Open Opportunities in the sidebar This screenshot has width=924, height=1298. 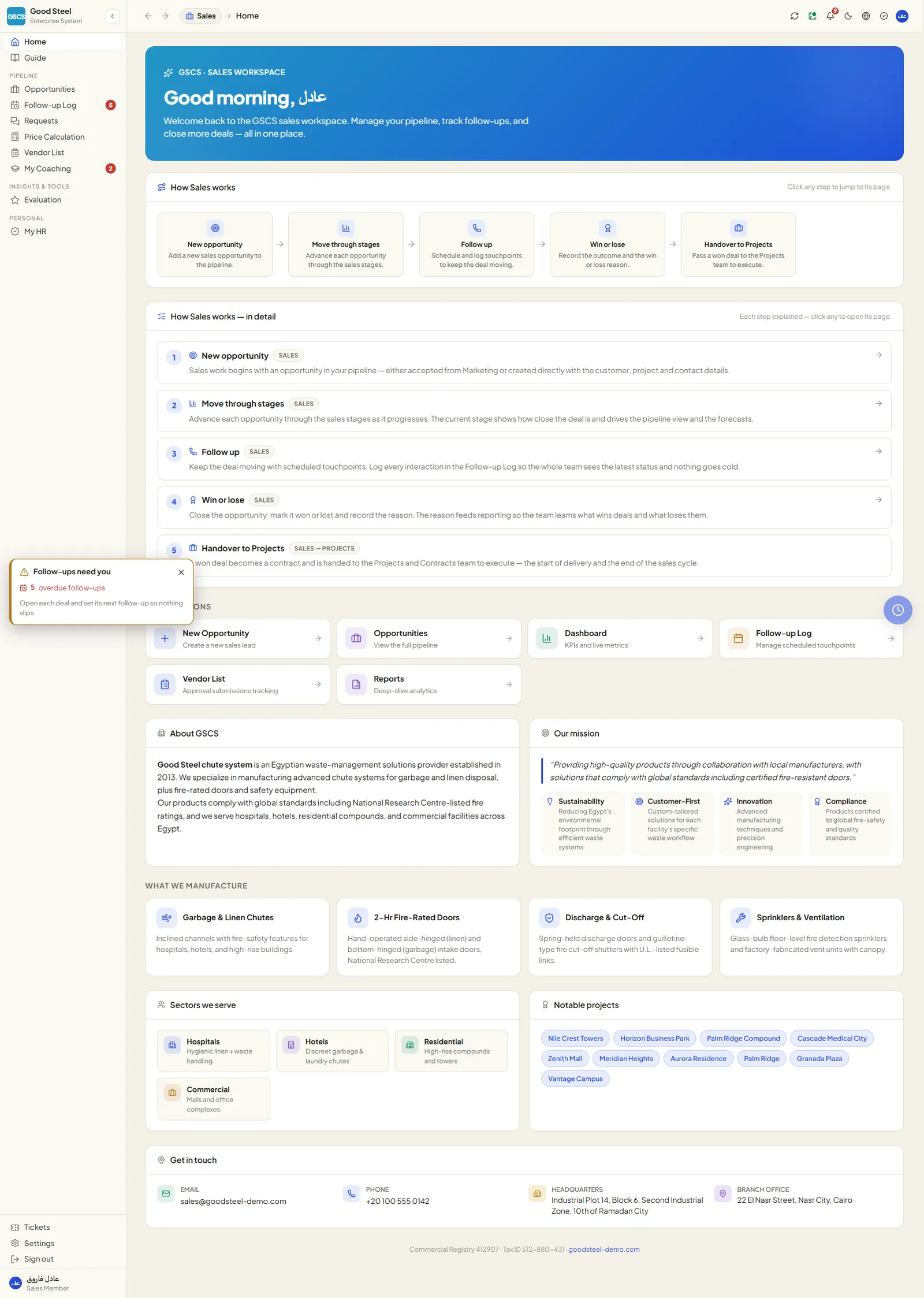63,89
